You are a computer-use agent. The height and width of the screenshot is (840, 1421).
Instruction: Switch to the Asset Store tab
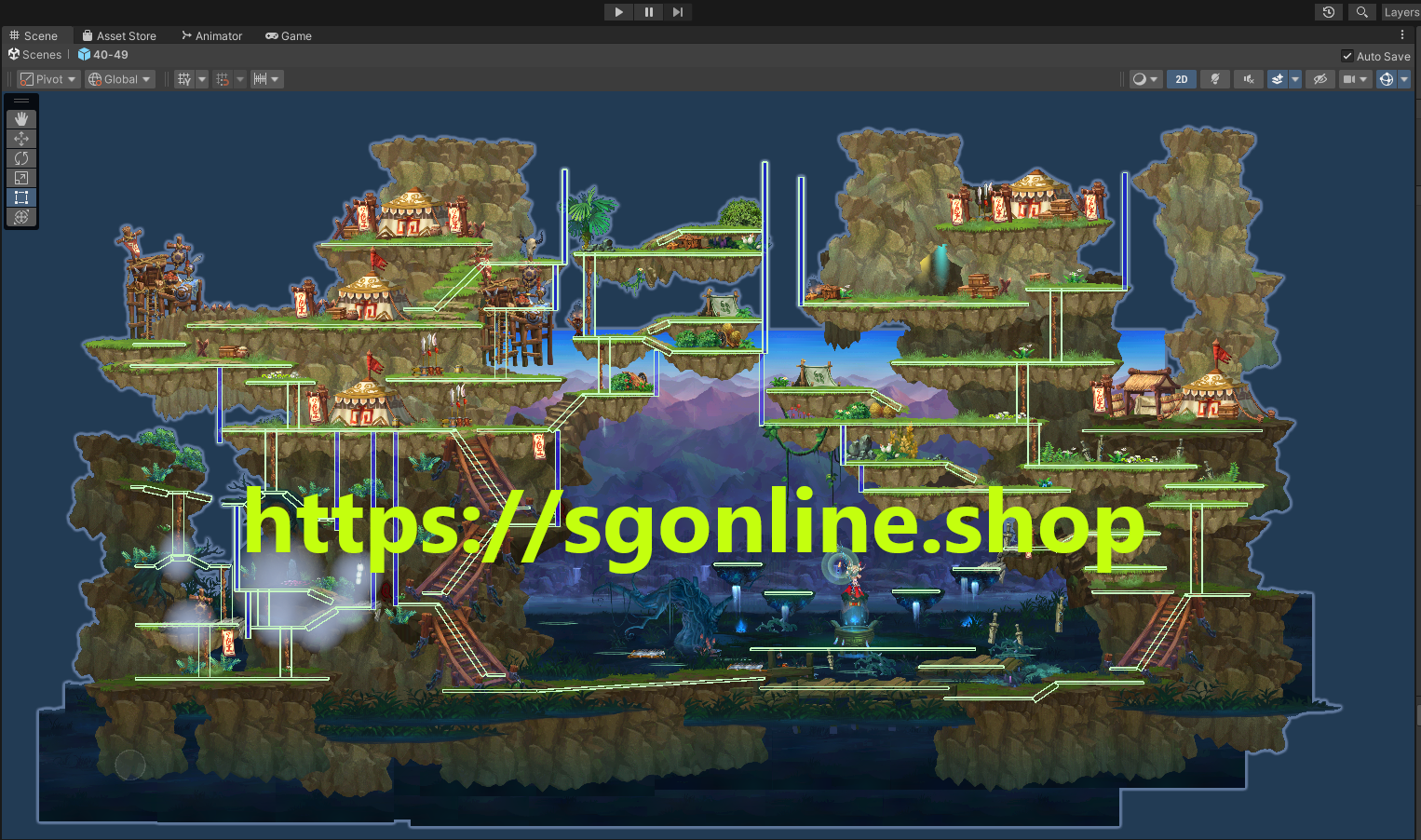pos(119,35)
